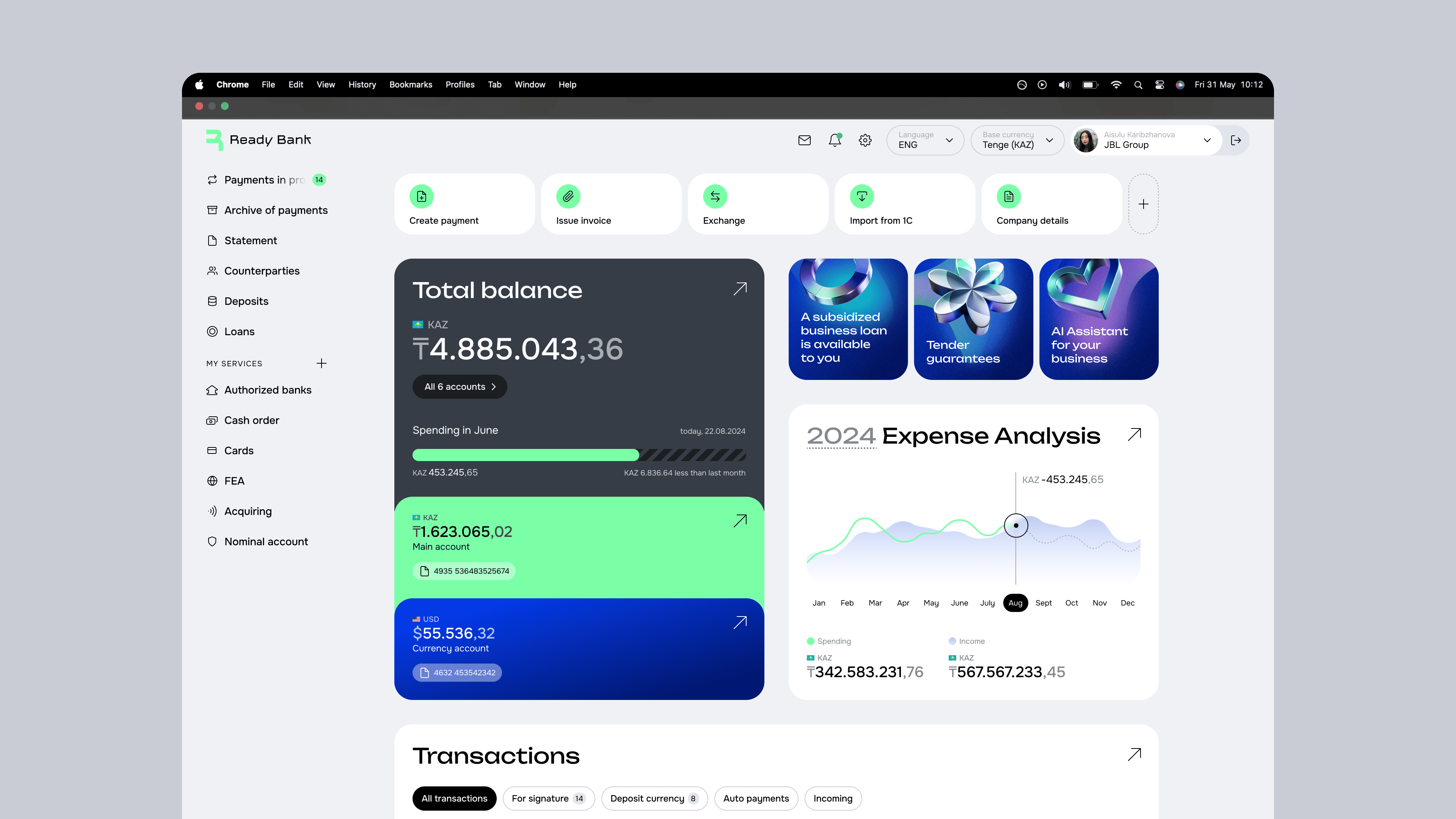Expand the Base currency Tenge dropdown

(x=1017, y=140)
